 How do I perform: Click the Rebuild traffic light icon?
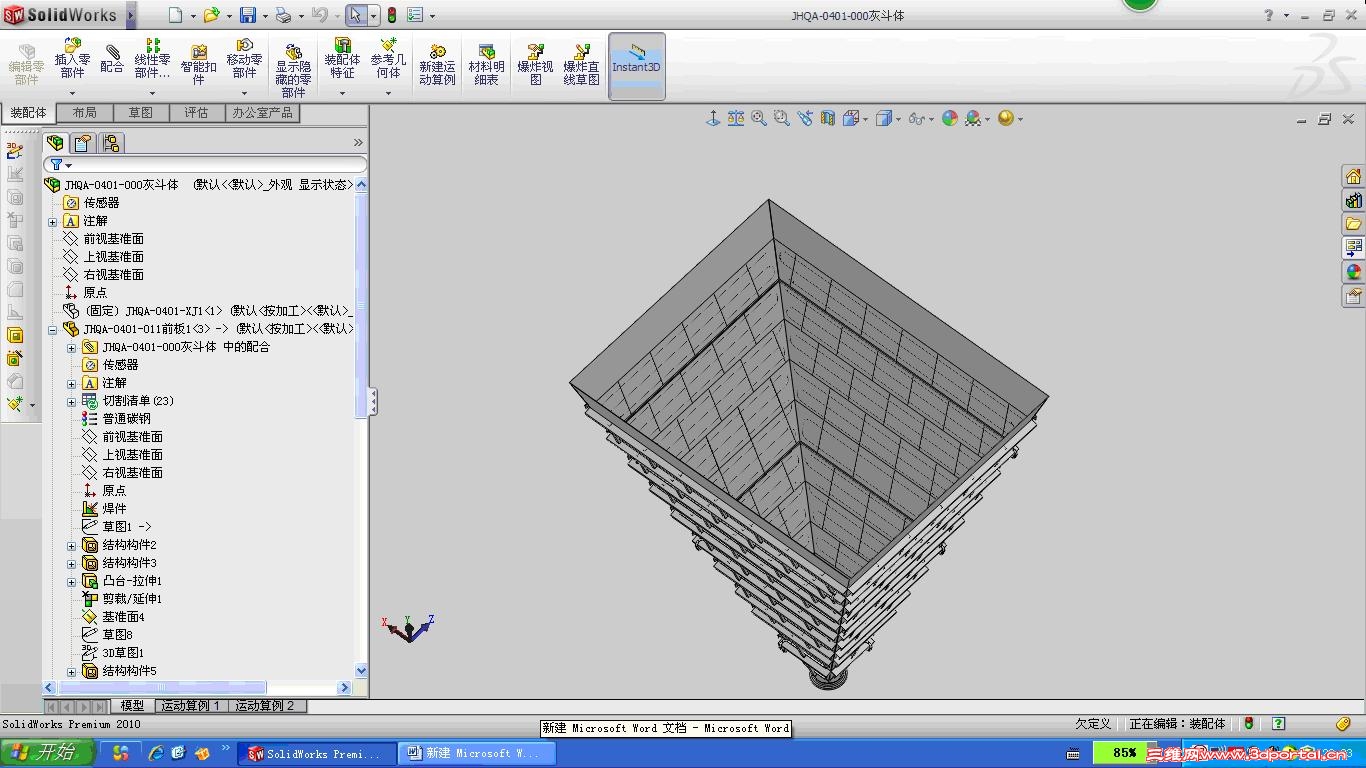[x=391, y=15]
